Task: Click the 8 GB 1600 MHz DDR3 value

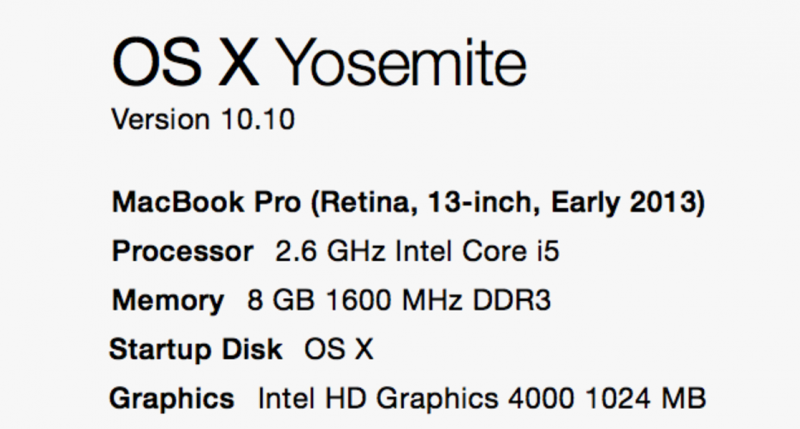Action: [x=399, y=300]
